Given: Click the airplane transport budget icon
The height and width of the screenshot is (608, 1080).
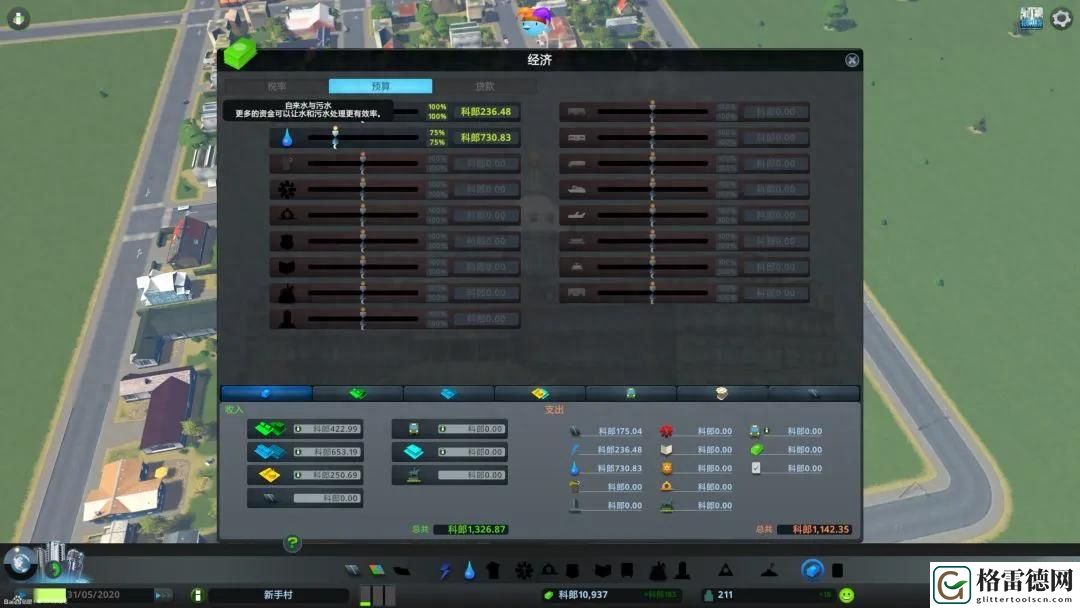Looking at the screenshot, I should tap(577, 216).
